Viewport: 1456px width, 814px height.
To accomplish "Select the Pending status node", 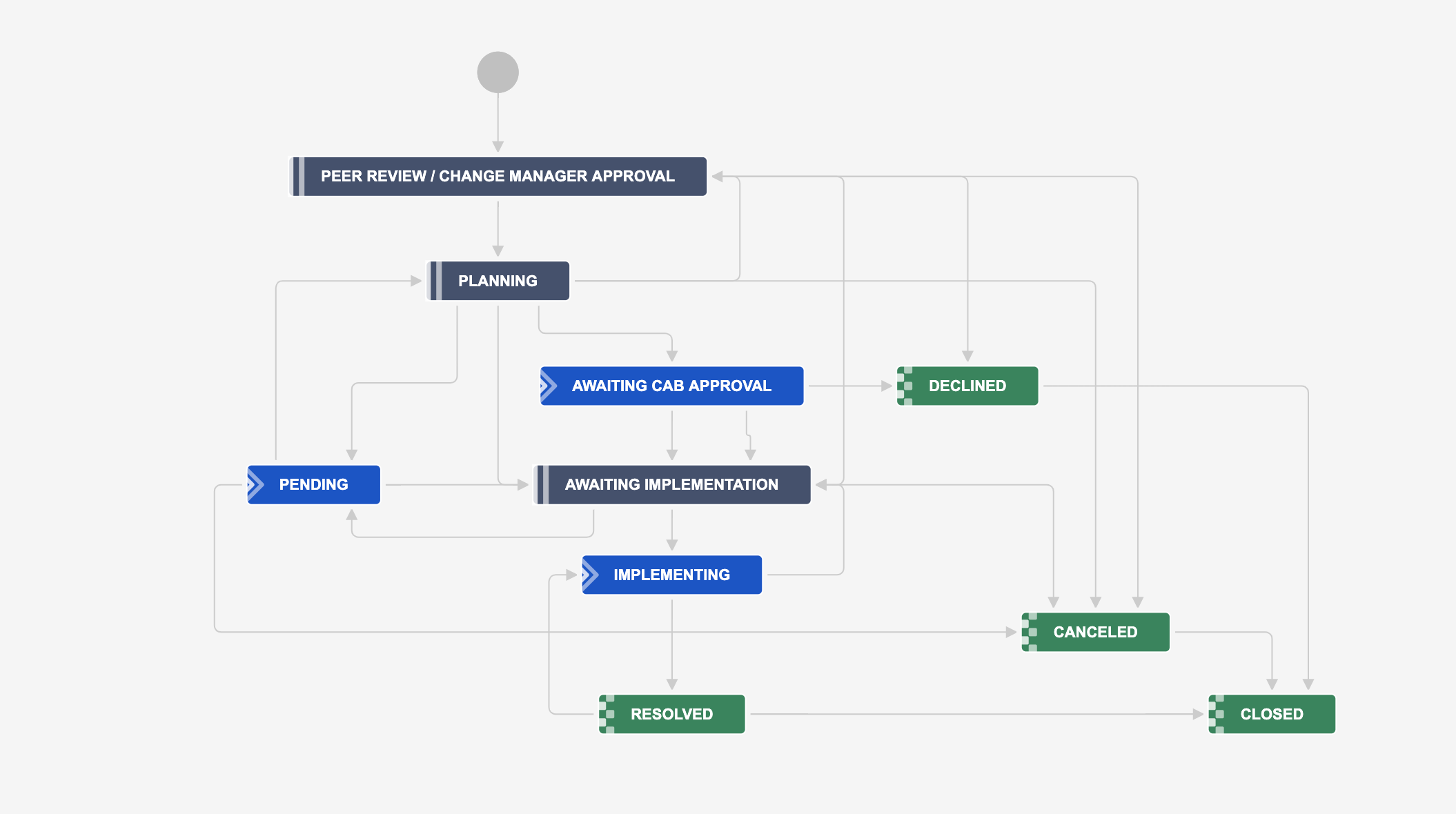I will click(314, 484).
